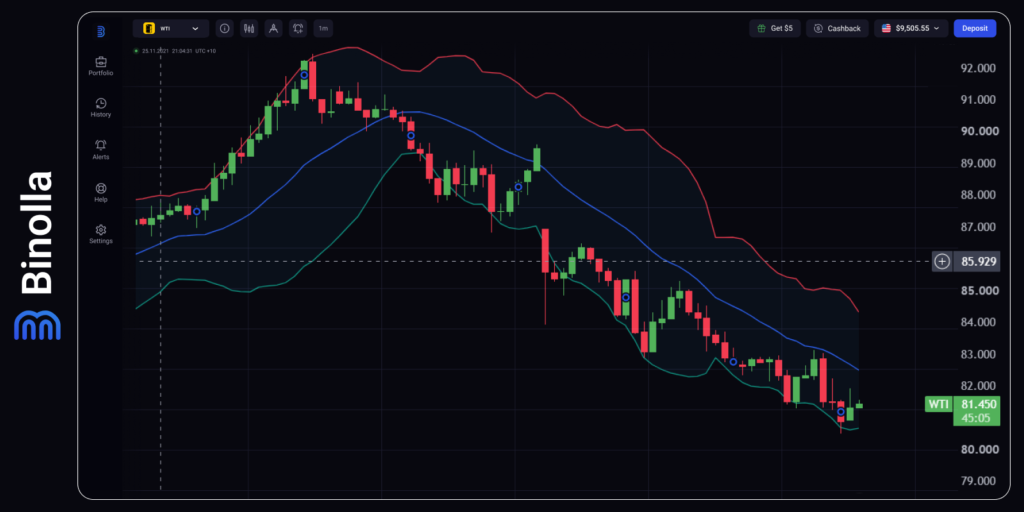Click the yellow WTI oil barrel icon

click(149, 29)
